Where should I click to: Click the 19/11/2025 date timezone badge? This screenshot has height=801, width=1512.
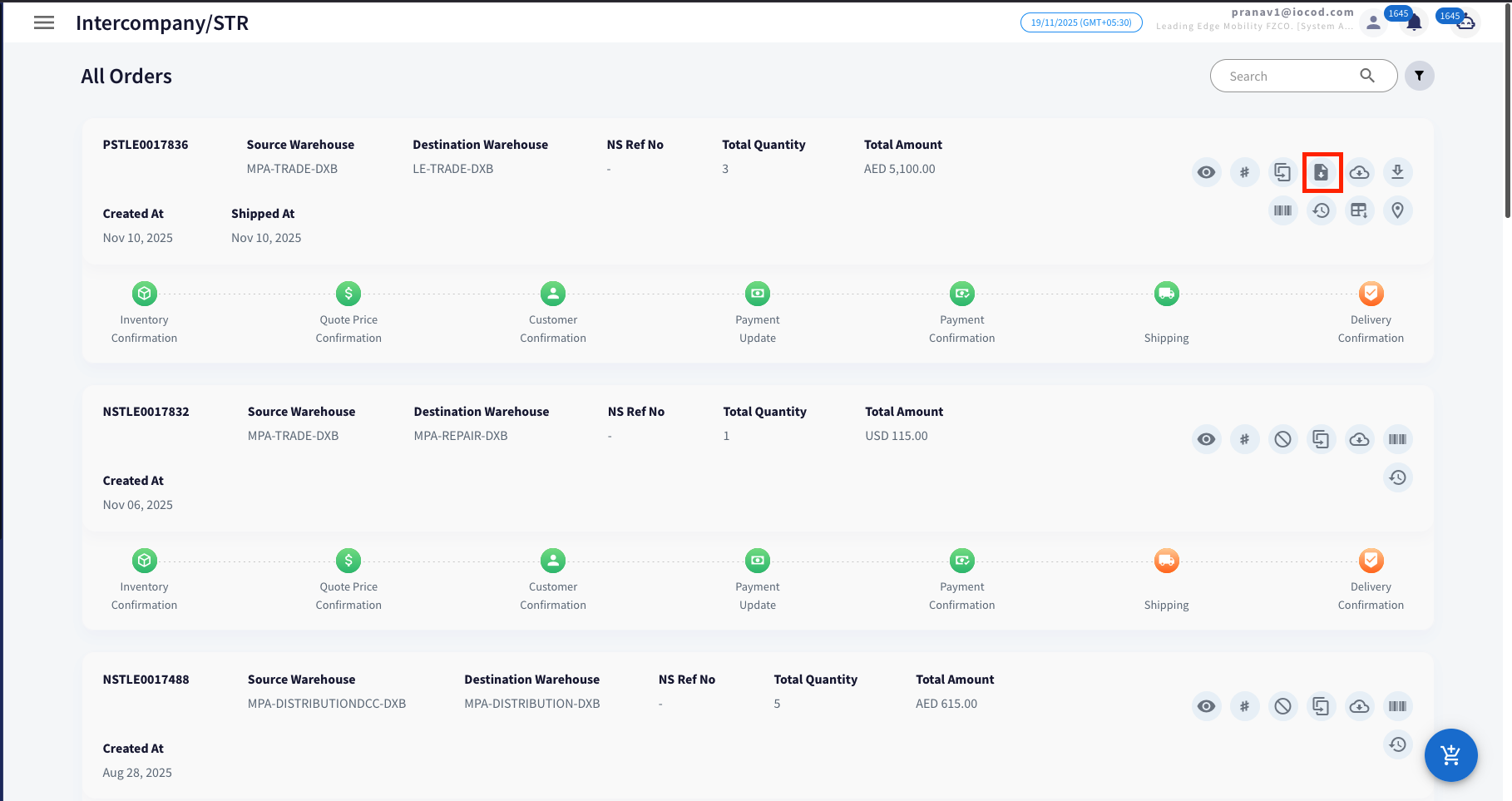coord(1080,22)
